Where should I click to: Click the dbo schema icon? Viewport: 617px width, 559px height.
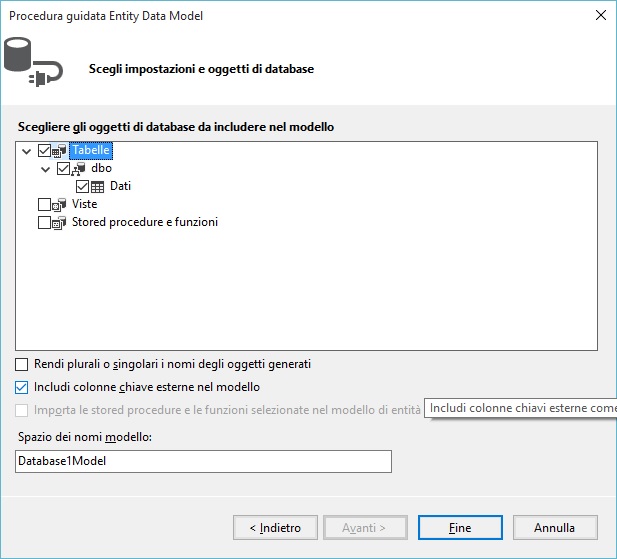pyautogui.click(x=78, y=169)
